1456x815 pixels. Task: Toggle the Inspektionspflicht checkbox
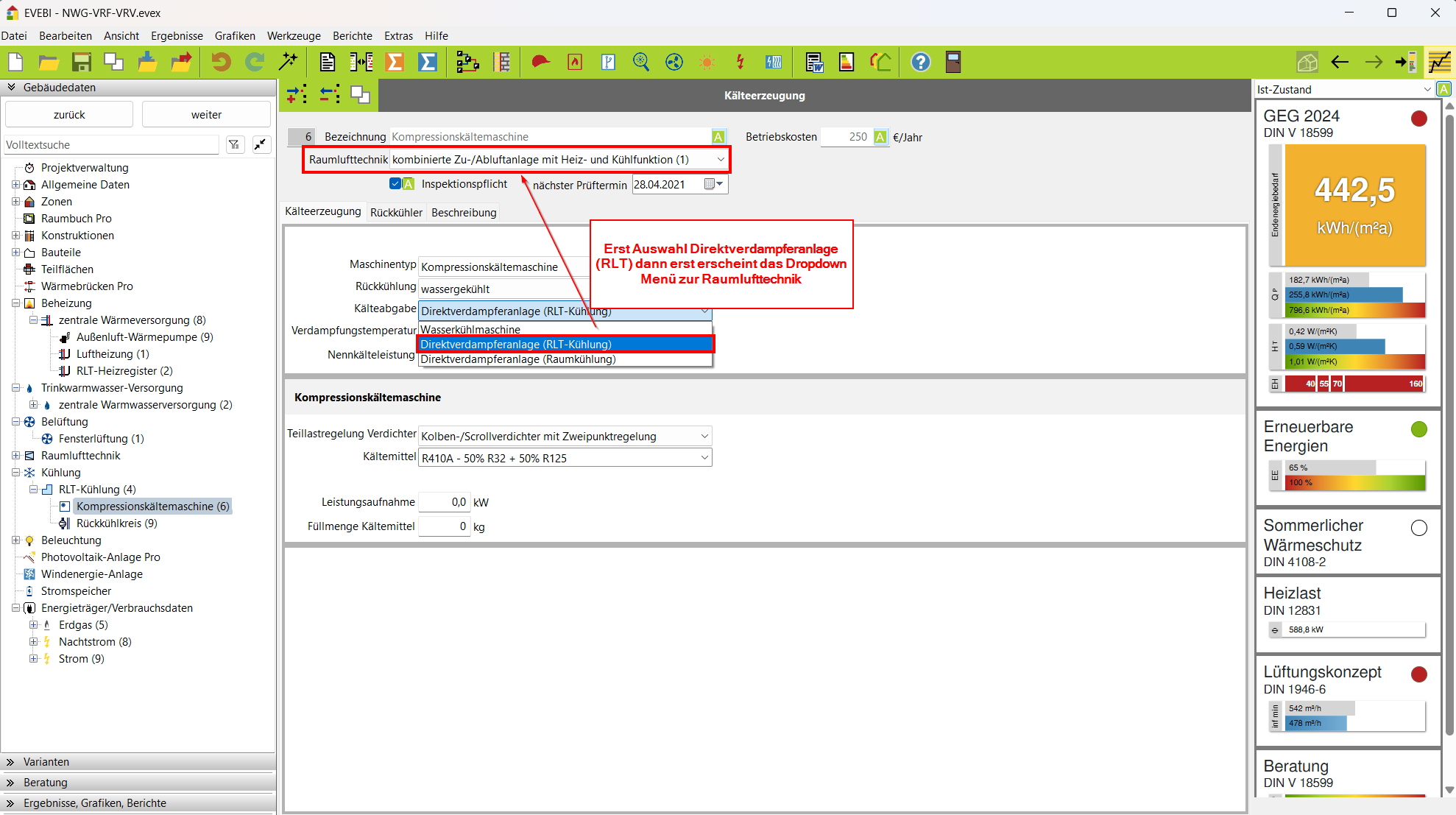coord(395,184)
